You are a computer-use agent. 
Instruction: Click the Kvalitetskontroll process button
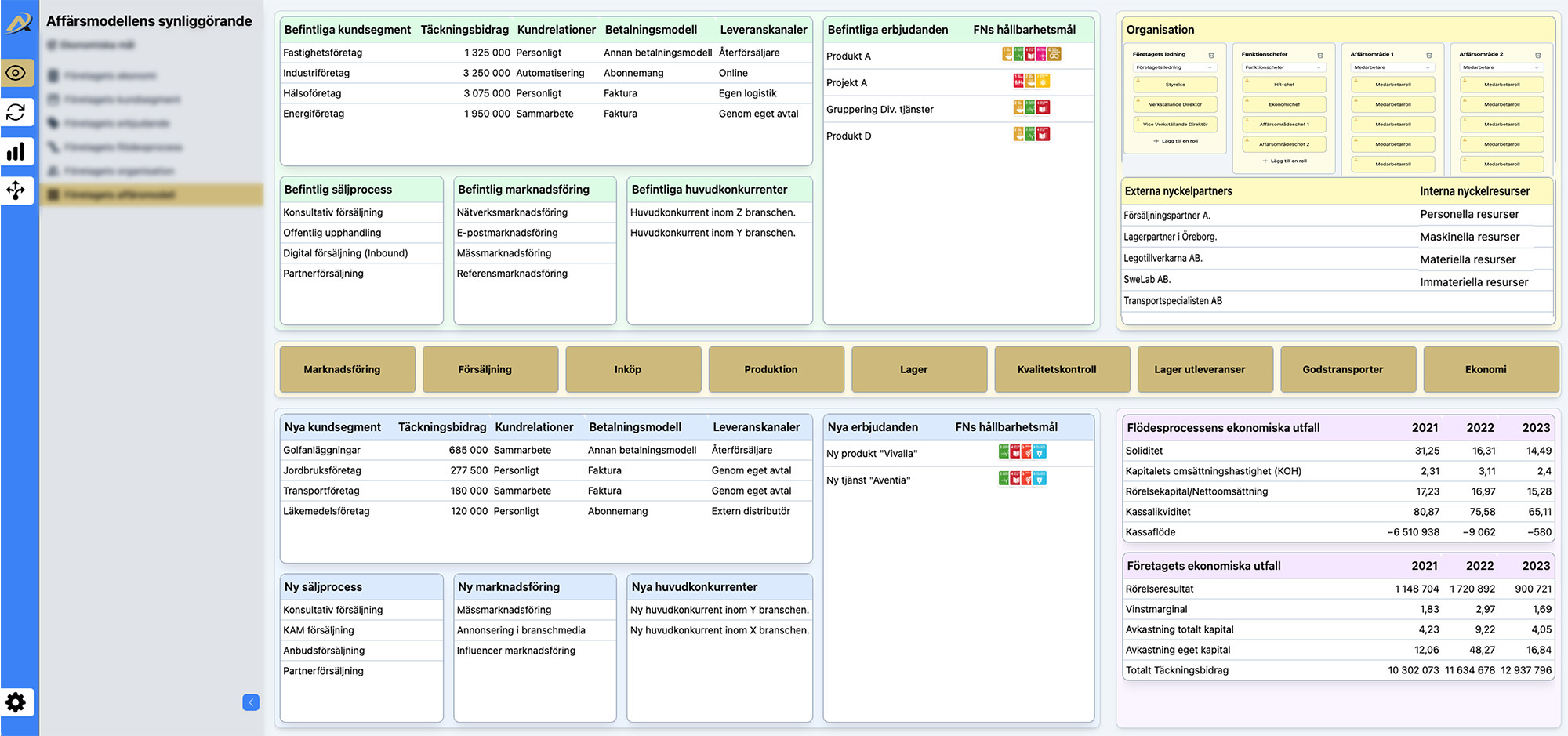click(1056, 369)
